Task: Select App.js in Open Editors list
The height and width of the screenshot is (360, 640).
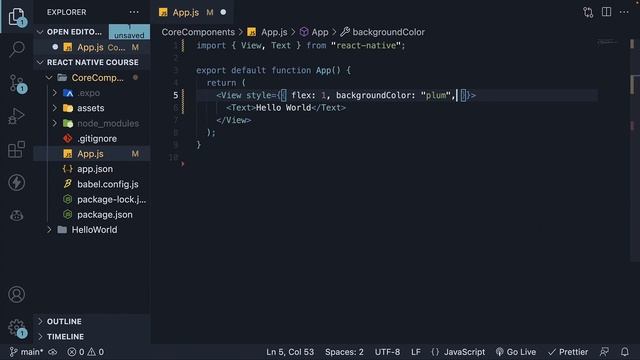Action: pos(92,47)
